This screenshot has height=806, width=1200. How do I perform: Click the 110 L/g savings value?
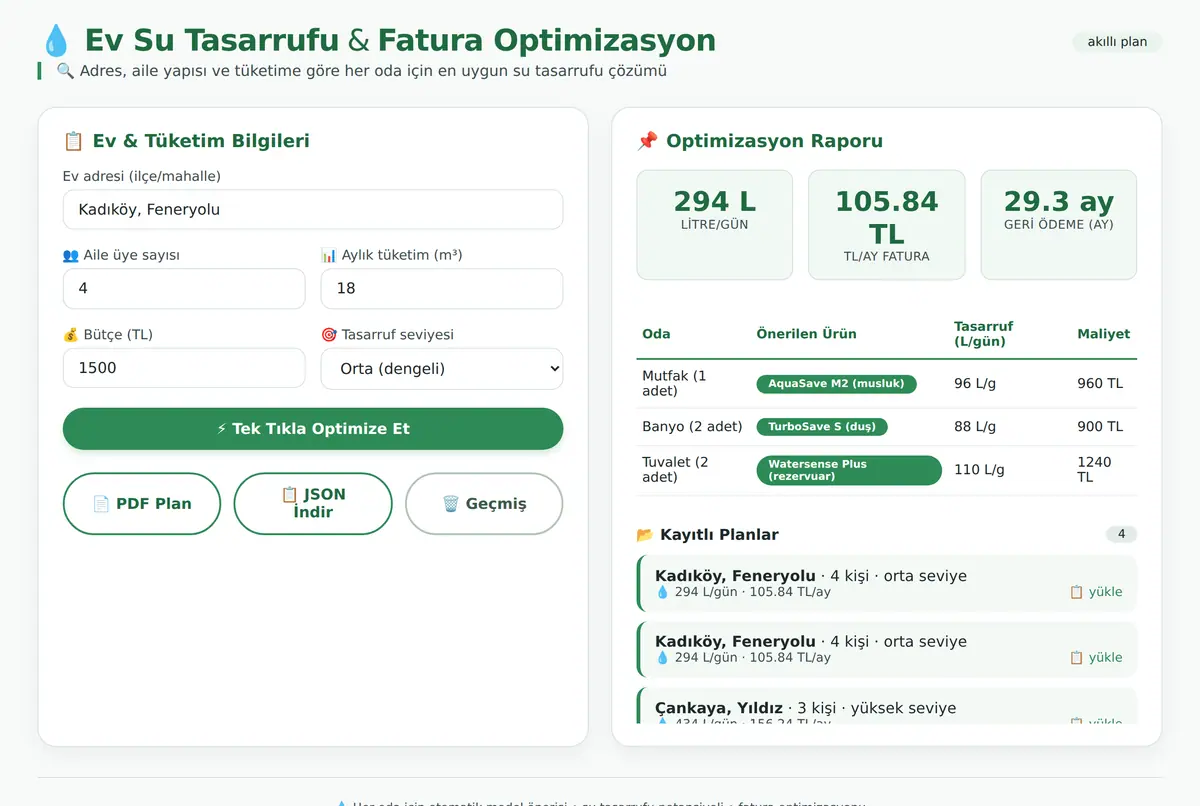pos(979,470)
